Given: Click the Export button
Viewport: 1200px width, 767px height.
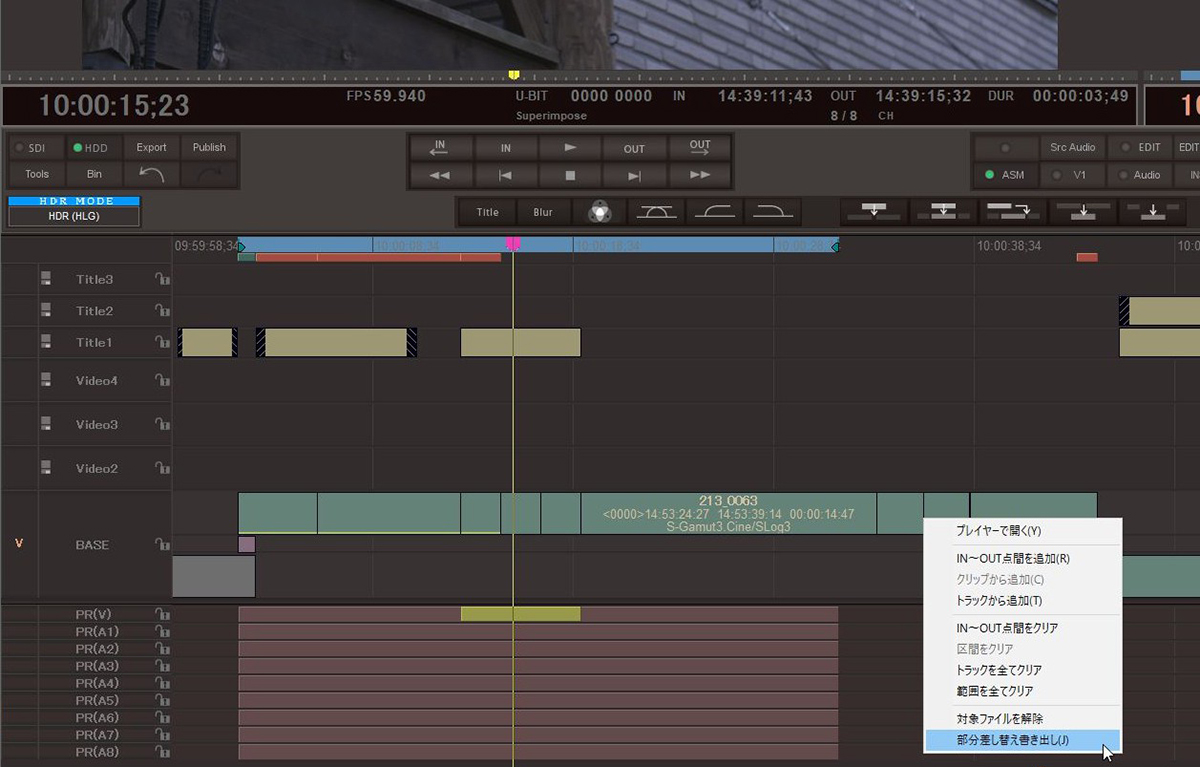Looking at the screenshot, I should pyautogui.click(x=151, y=147).
